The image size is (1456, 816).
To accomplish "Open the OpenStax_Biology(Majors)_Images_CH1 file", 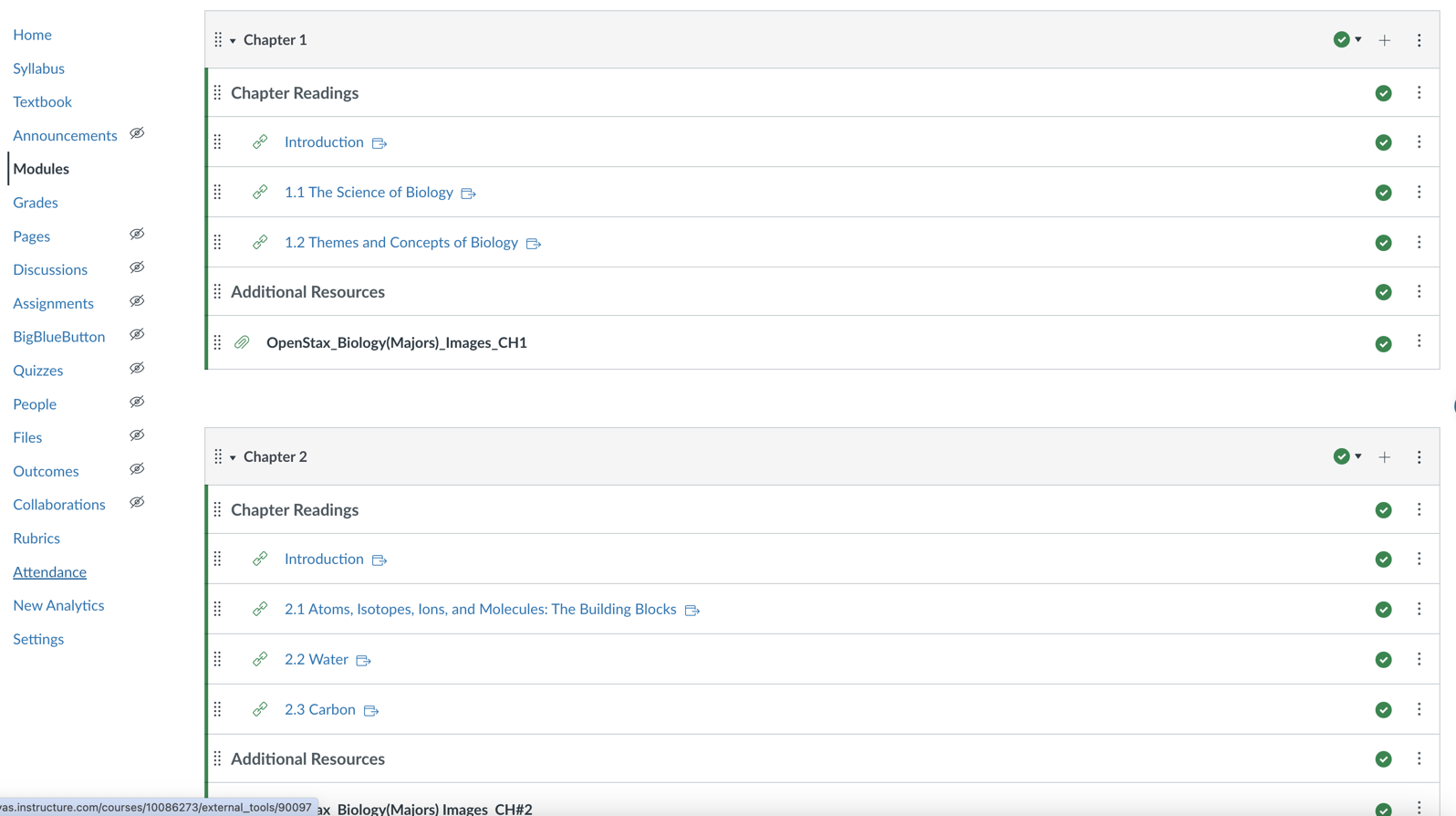I will [397, 343].
